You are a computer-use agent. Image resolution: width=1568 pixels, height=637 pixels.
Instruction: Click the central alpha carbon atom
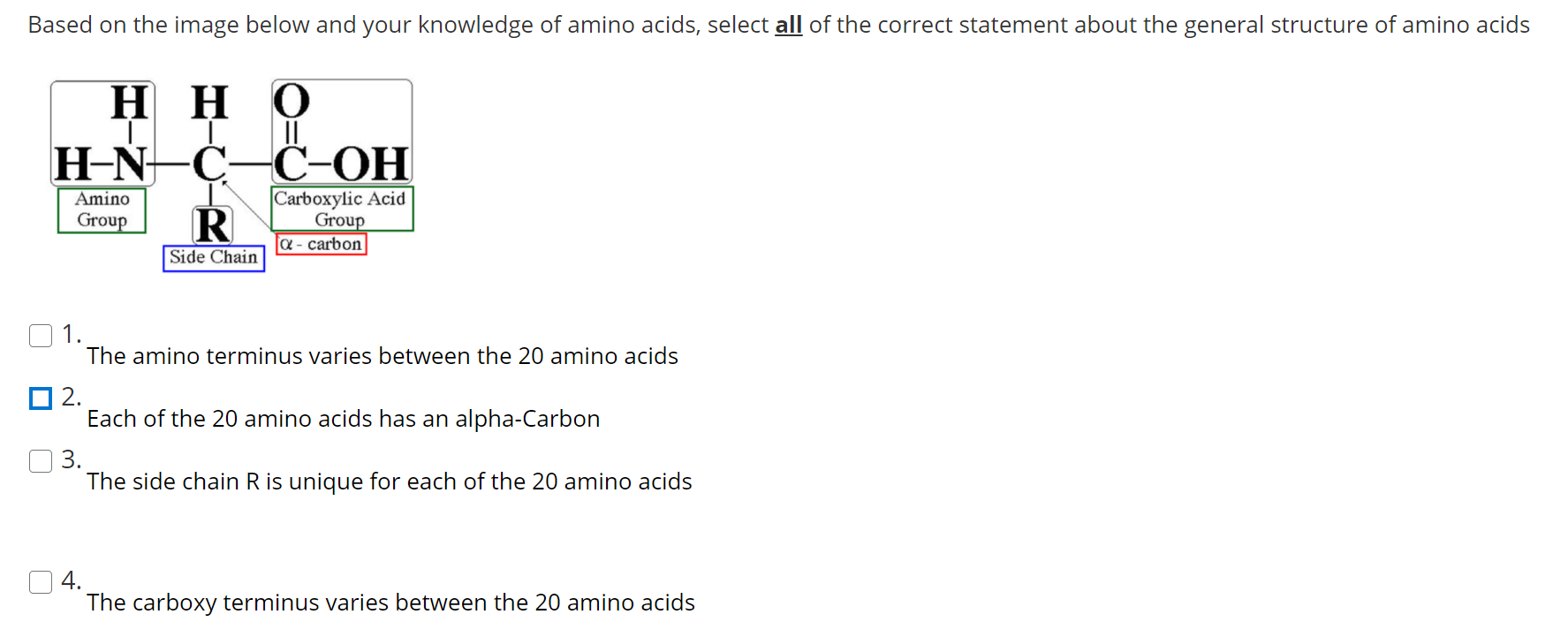(210, 163)
